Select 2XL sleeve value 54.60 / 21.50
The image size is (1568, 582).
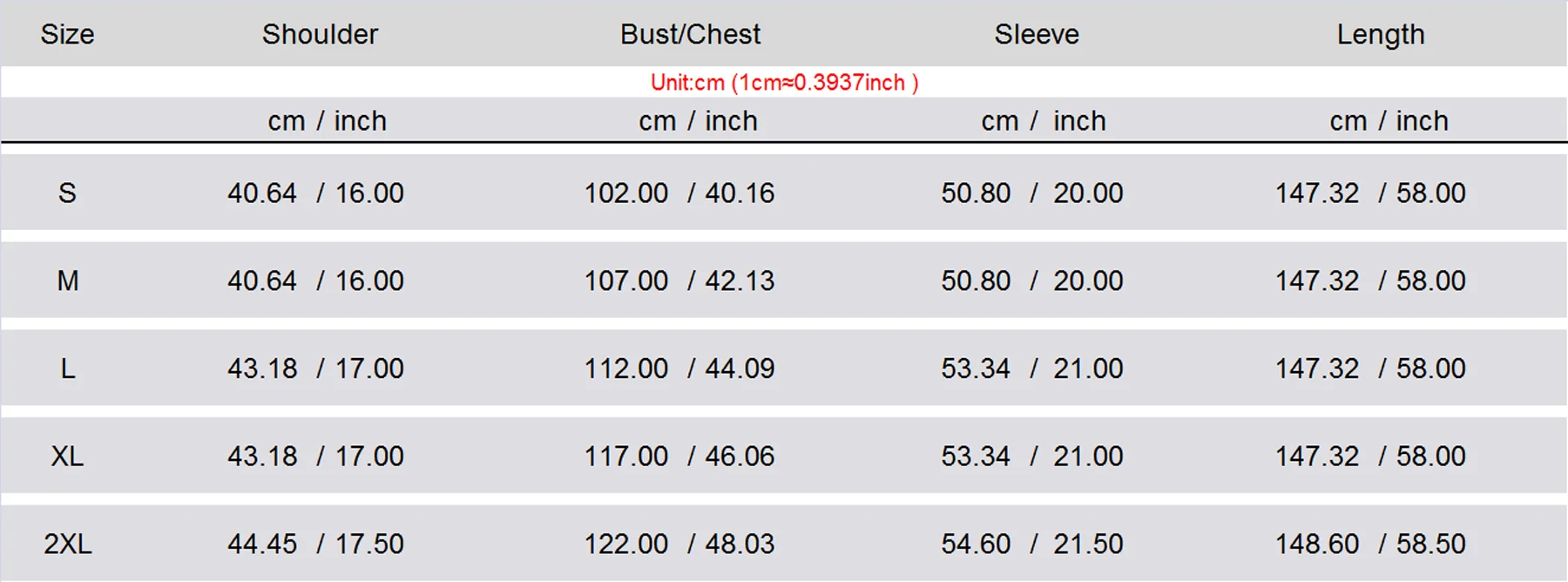coord(1032,544)
